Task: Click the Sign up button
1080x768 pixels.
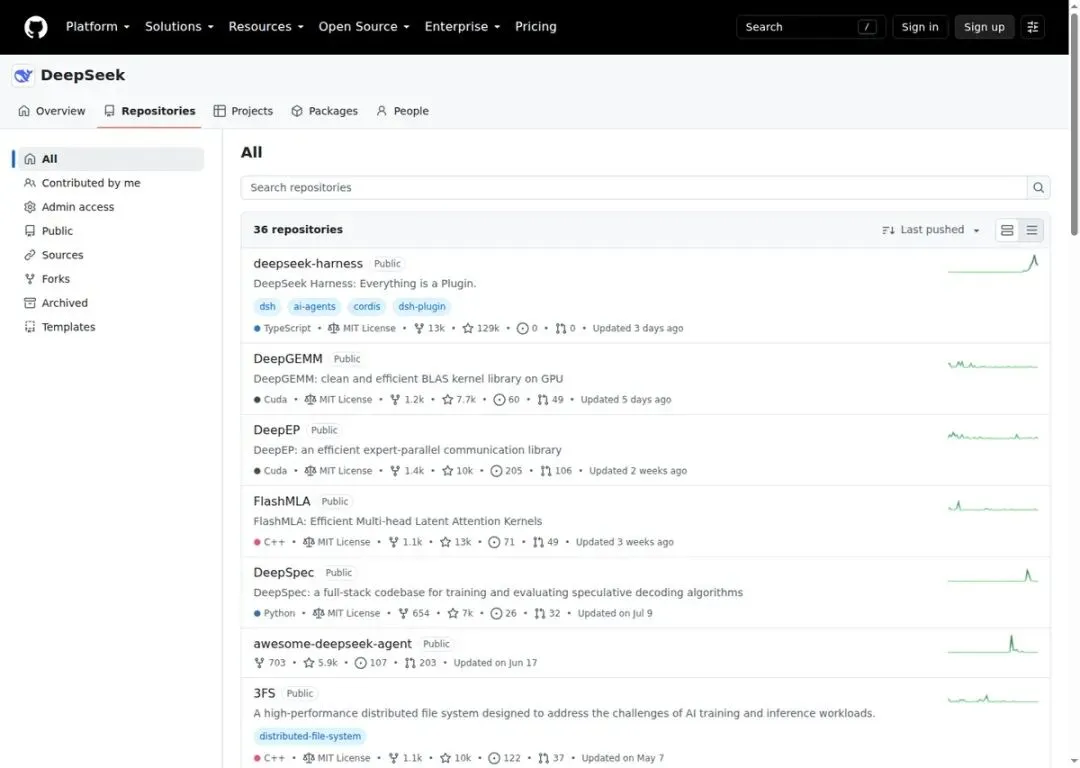Action: click(x=984, y=27)
